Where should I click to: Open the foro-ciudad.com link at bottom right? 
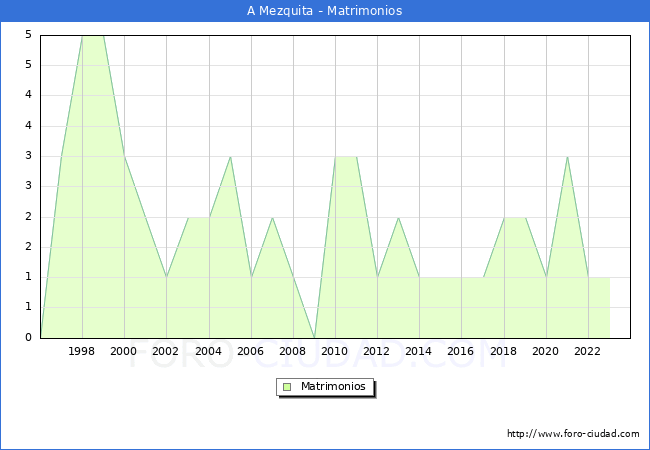click(x=573, y=434)
